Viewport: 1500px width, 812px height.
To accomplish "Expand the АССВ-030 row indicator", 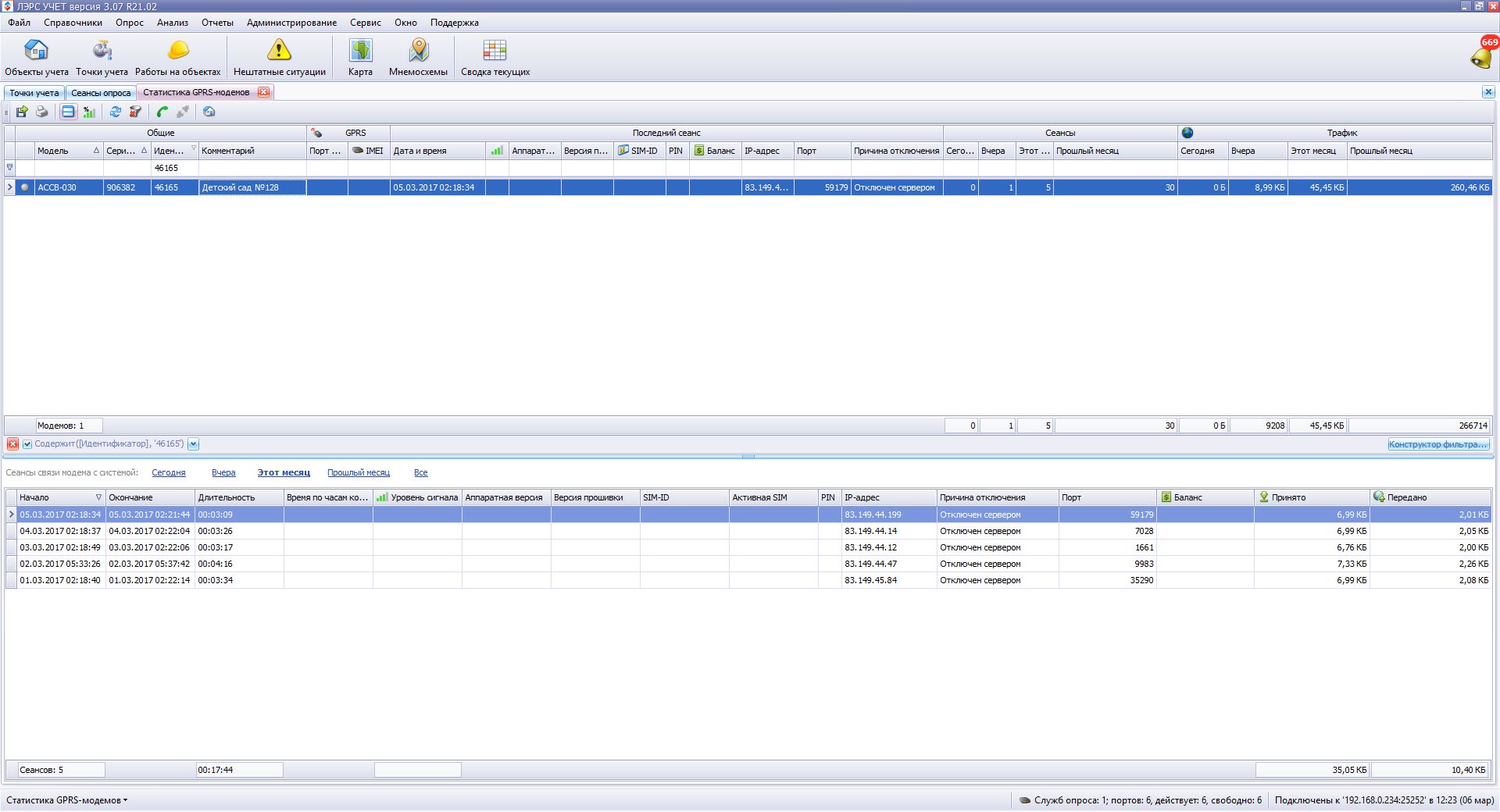I will point(10,187).
